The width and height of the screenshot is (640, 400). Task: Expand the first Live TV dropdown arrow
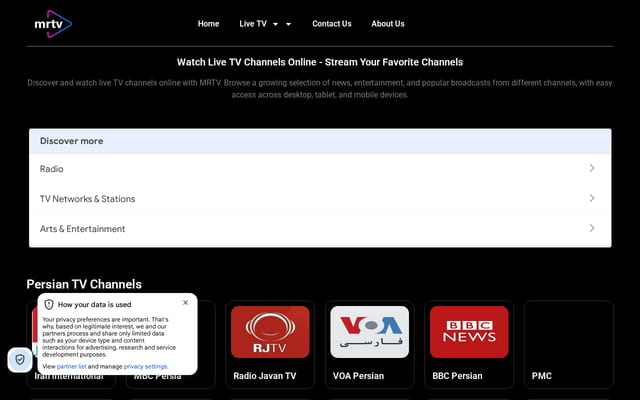pos(276,24)
